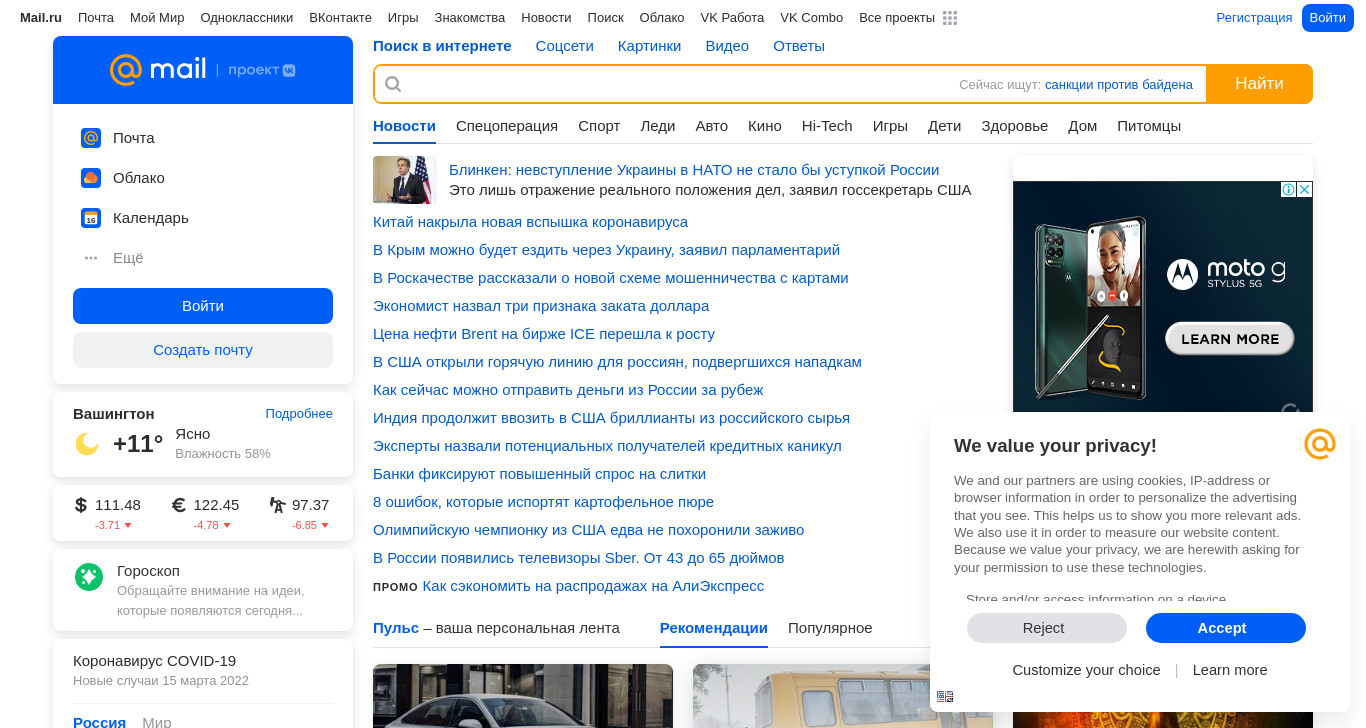
Task: Switch coronavirus stats to Мир tab
Action: coord(157,722)
